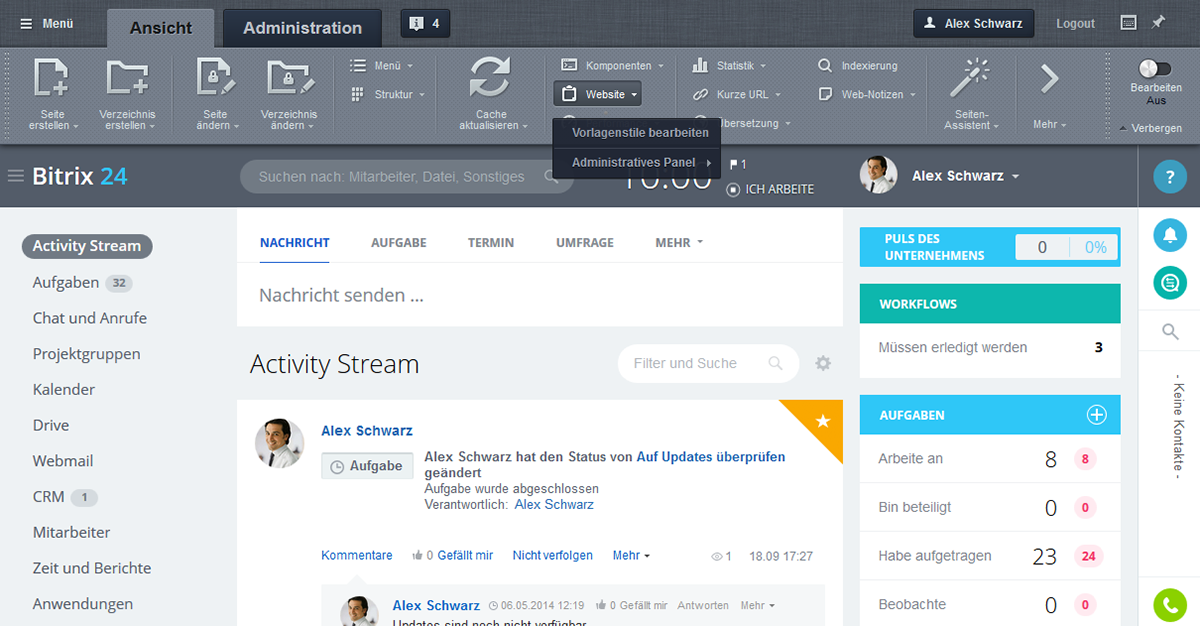Click the pin icon in top bar
Viewport: 1200px width, 626px height.
(1158, 22)
